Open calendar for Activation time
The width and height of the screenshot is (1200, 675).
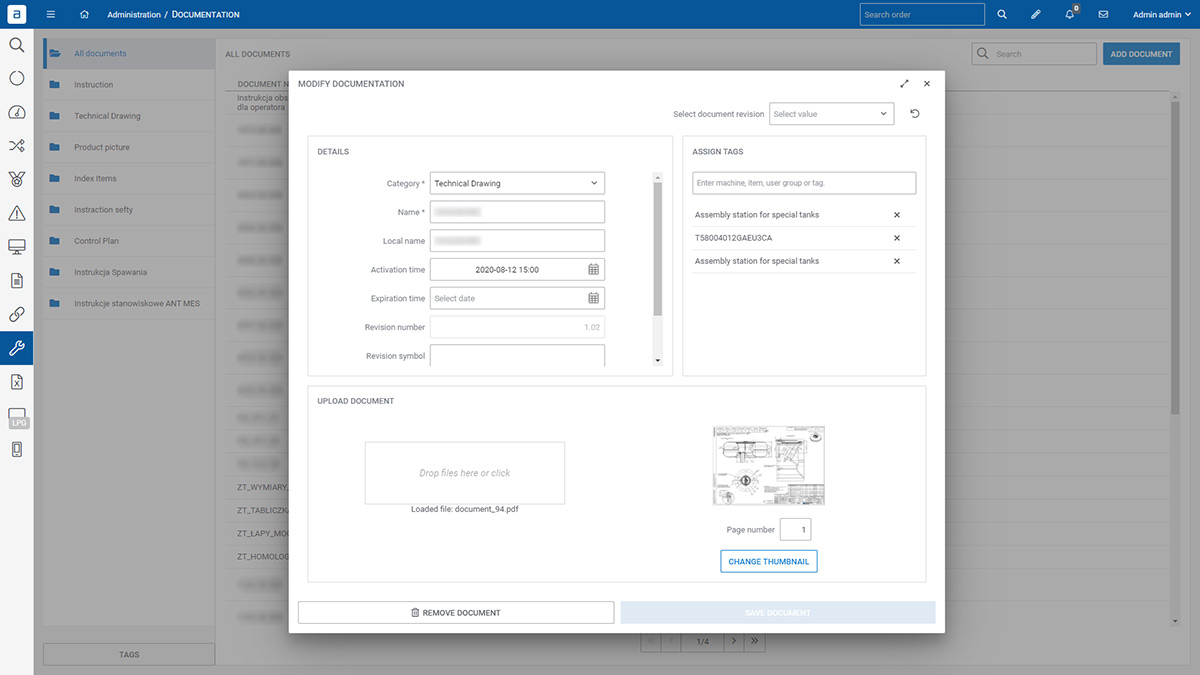(x=593, y=270)
